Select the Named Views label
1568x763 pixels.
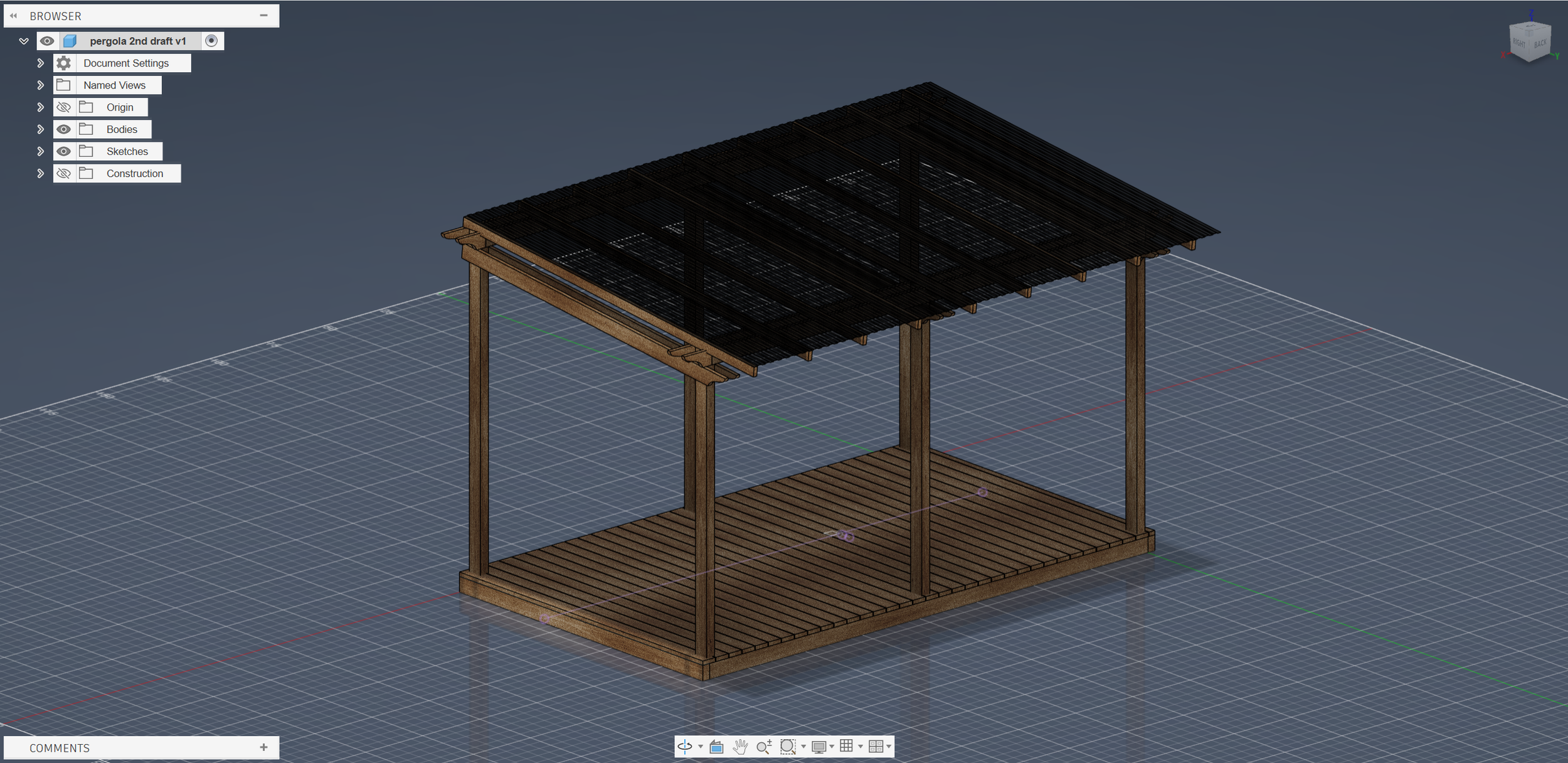pyautogui.click(x=115, y=85)
